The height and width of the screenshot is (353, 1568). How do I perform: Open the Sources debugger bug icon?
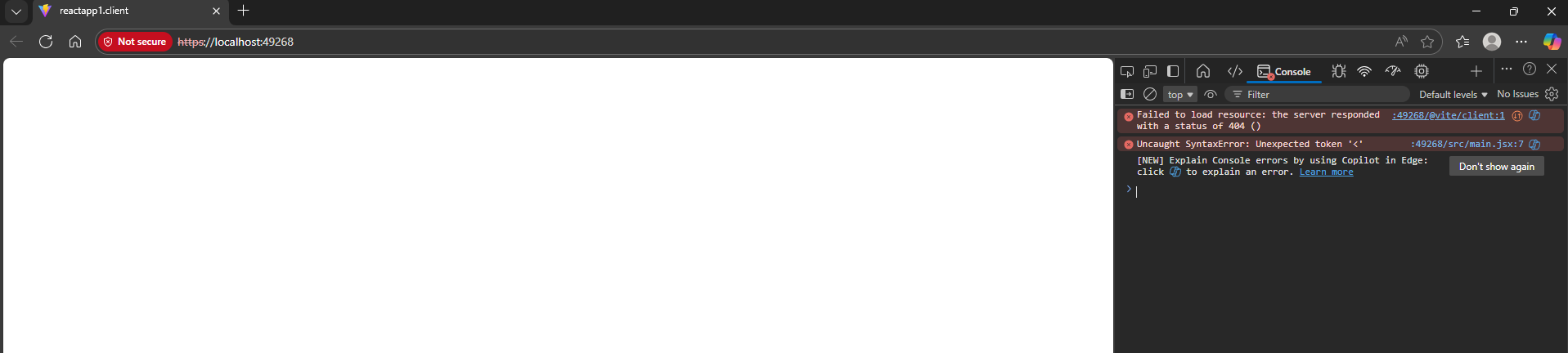pyautogui.click(x=1339, y=71)
